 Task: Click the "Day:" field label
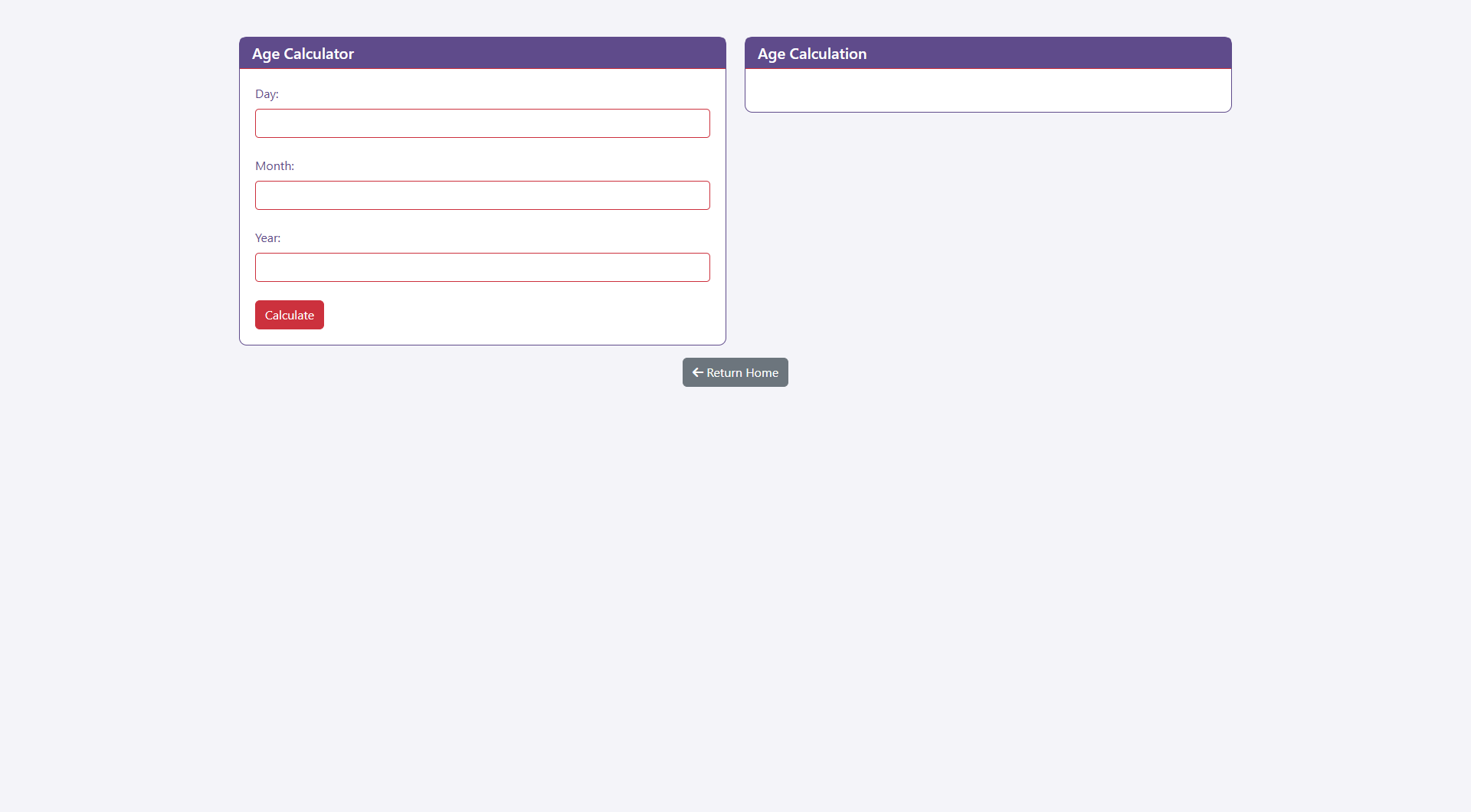coord(267,94)
